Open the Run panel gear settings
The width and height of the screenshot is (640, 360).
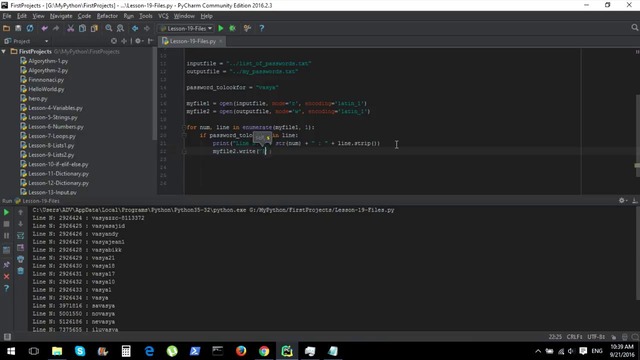(x=622, y=200)
